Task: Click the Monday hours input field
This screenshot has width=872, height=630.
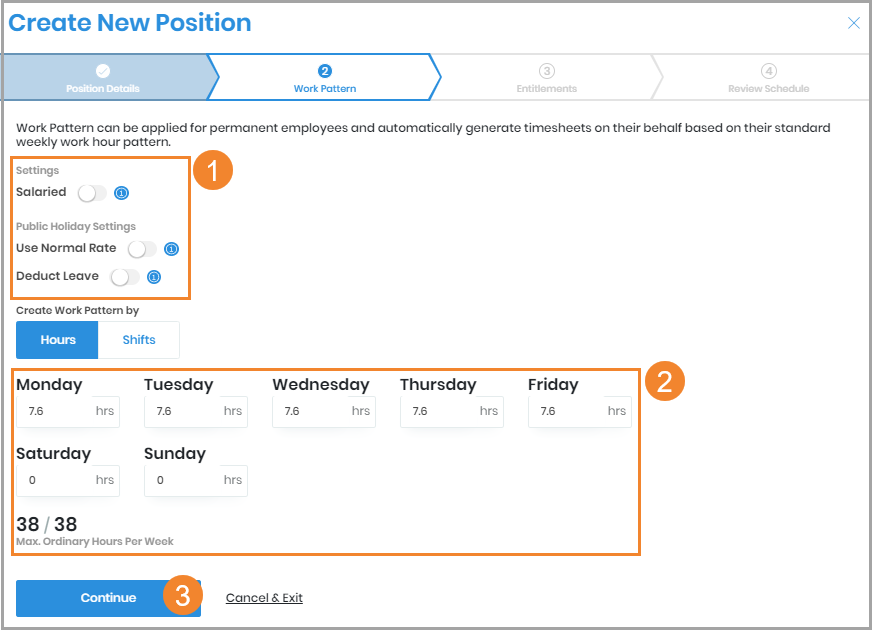Action: pos(54,411)
